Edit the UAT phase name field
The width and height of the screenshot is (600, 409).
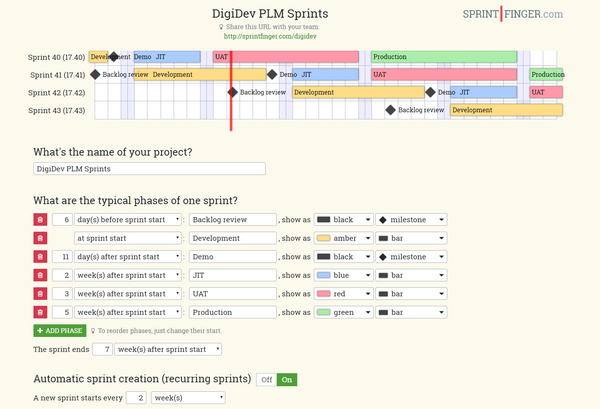[x=233, y=294]
